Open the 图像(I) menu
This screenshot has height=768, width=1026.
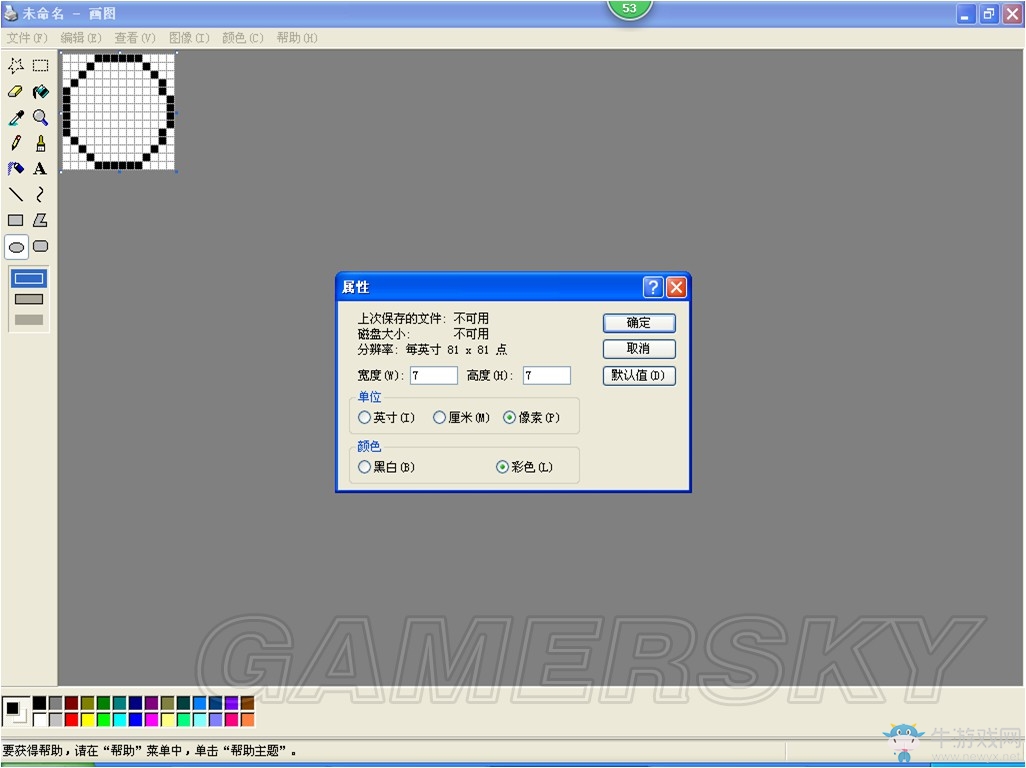click(x=189, y=38)
